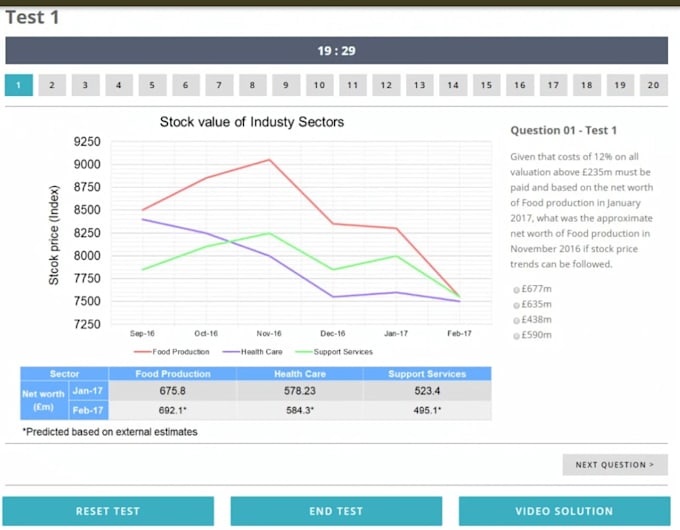Jump to question 11
Image resolution: width=680 pixels, height=530 pixels.
click(353, 85)
